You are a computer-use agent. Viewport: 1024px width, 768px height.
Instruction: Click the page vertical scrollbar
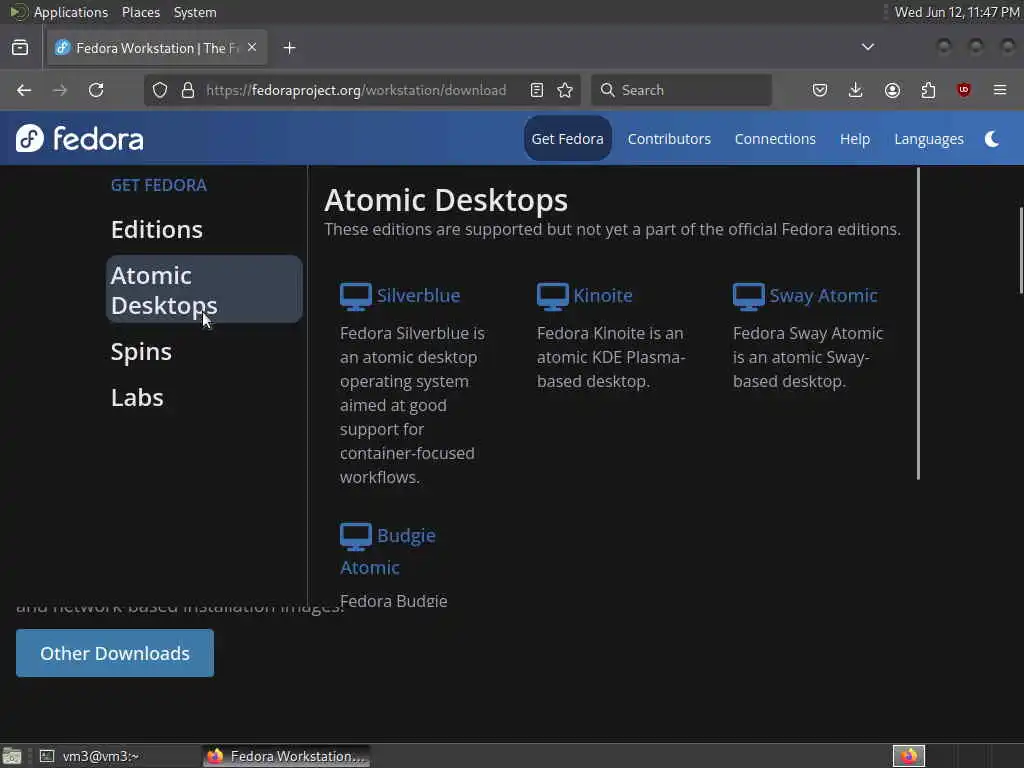[x=1021, y=251]
